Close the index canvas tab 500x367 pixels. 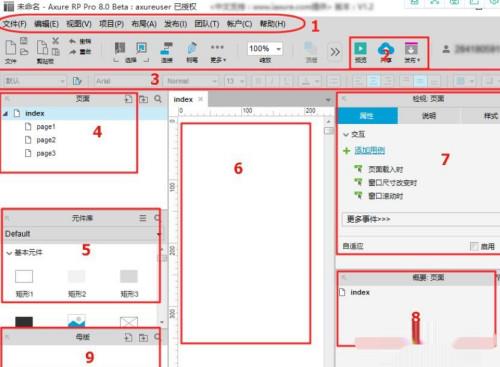click(x=200, y=99)
